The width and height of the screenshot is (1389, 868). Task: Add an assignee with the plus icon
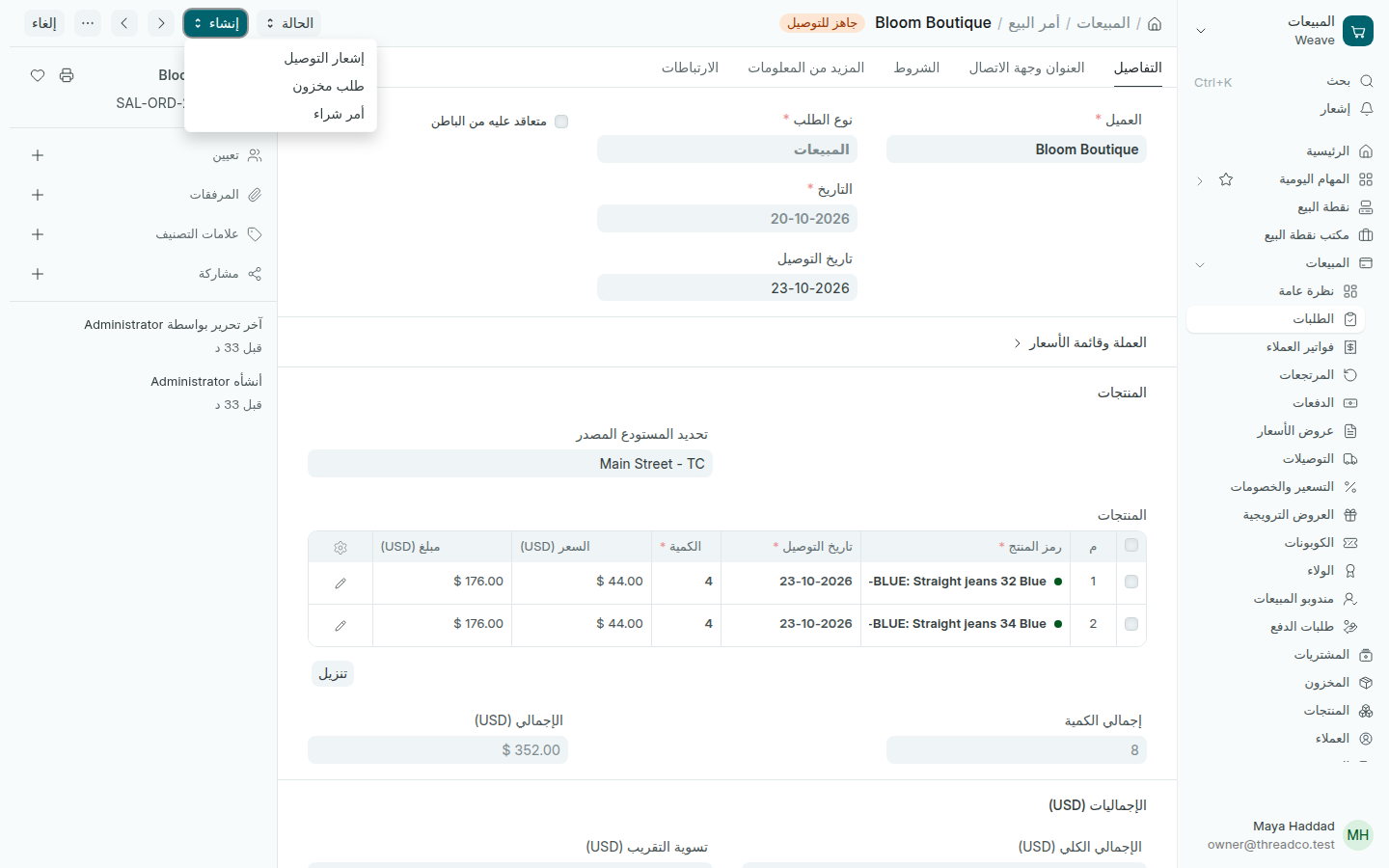(38, 155)
